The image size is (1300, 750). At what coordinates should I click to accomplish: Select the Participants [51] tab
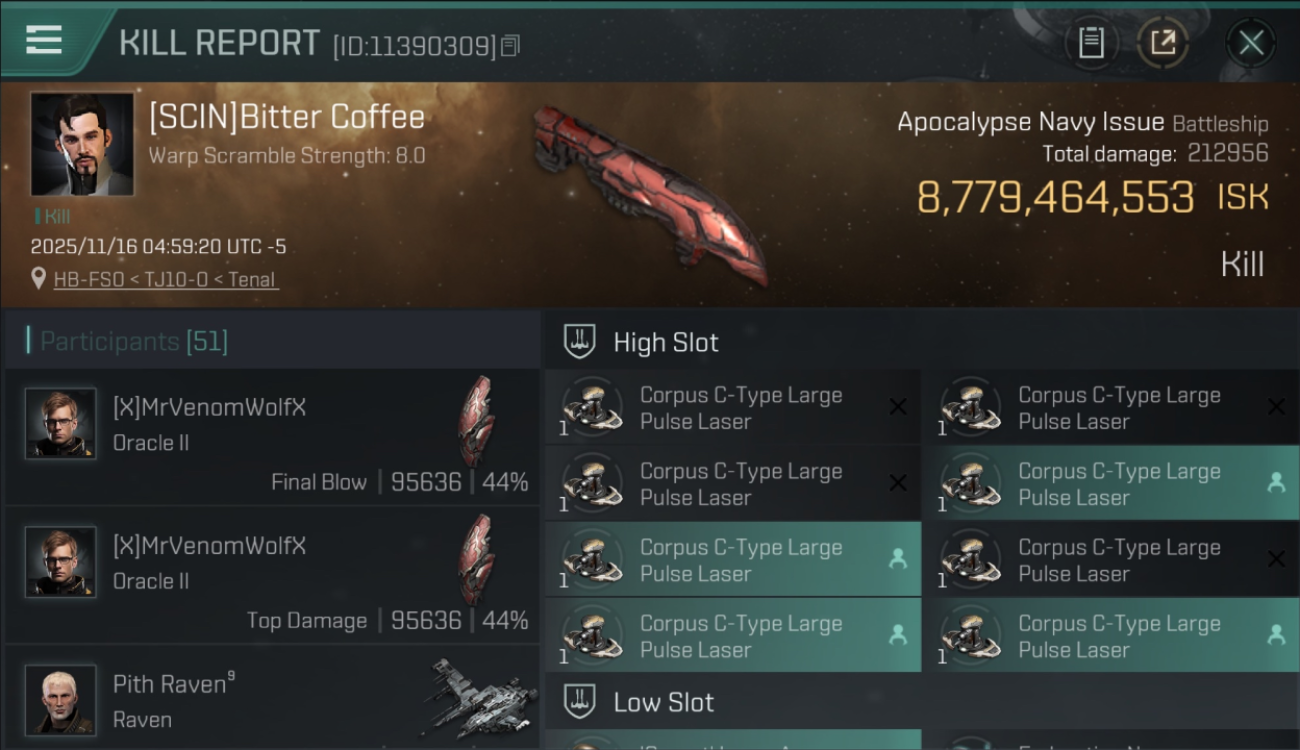coord(134,342)
